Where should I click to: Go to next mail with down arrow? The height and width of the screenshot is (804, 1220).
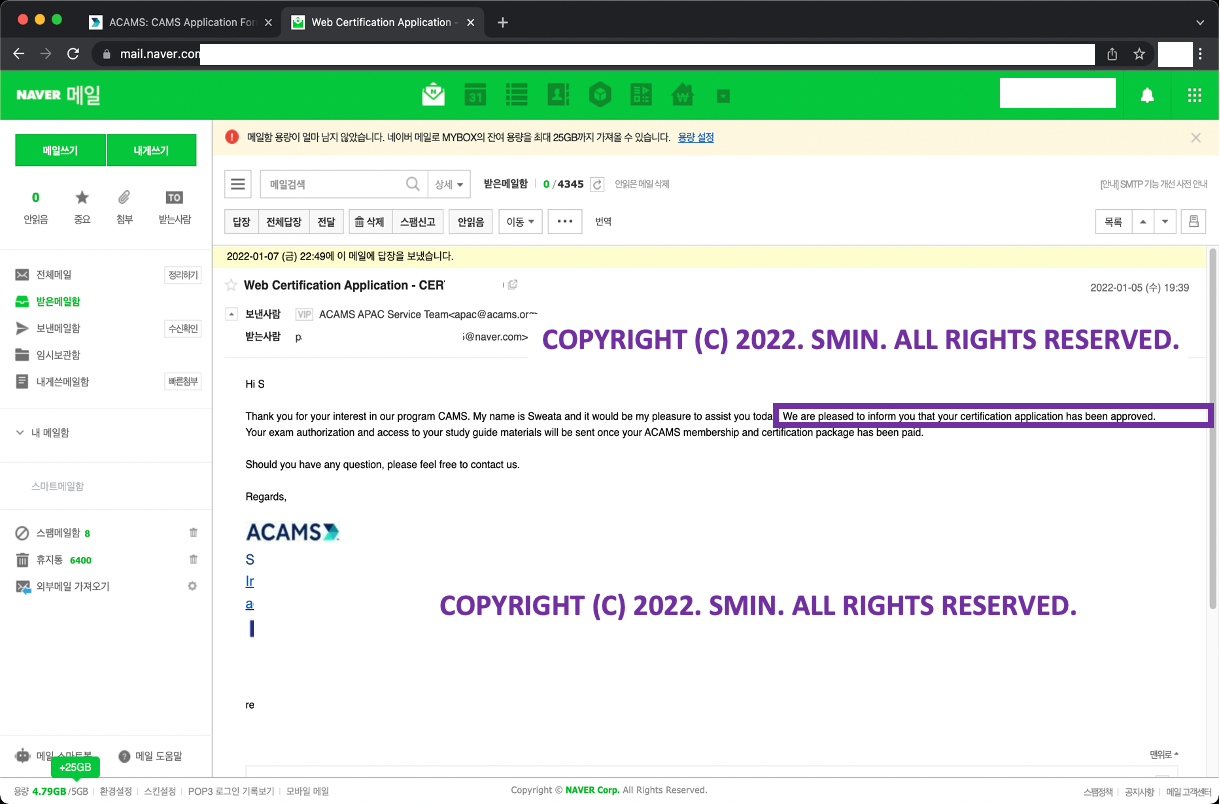[1165, 222]
